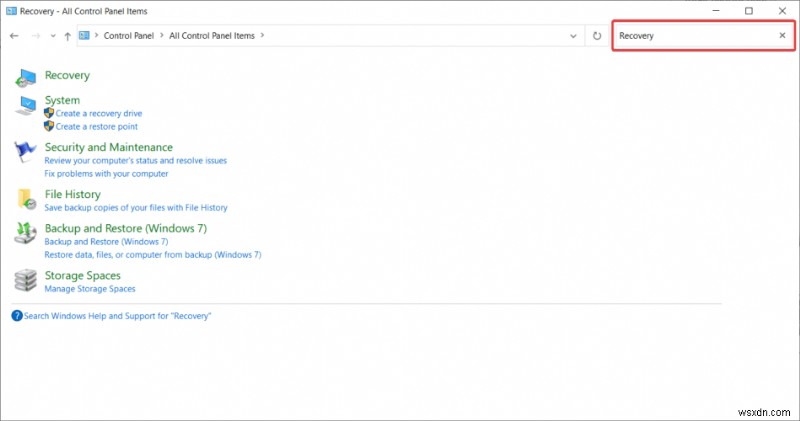800x421 pixels.
Task: Open Restore data, files, or computer from backup
Action: (153, 255)
